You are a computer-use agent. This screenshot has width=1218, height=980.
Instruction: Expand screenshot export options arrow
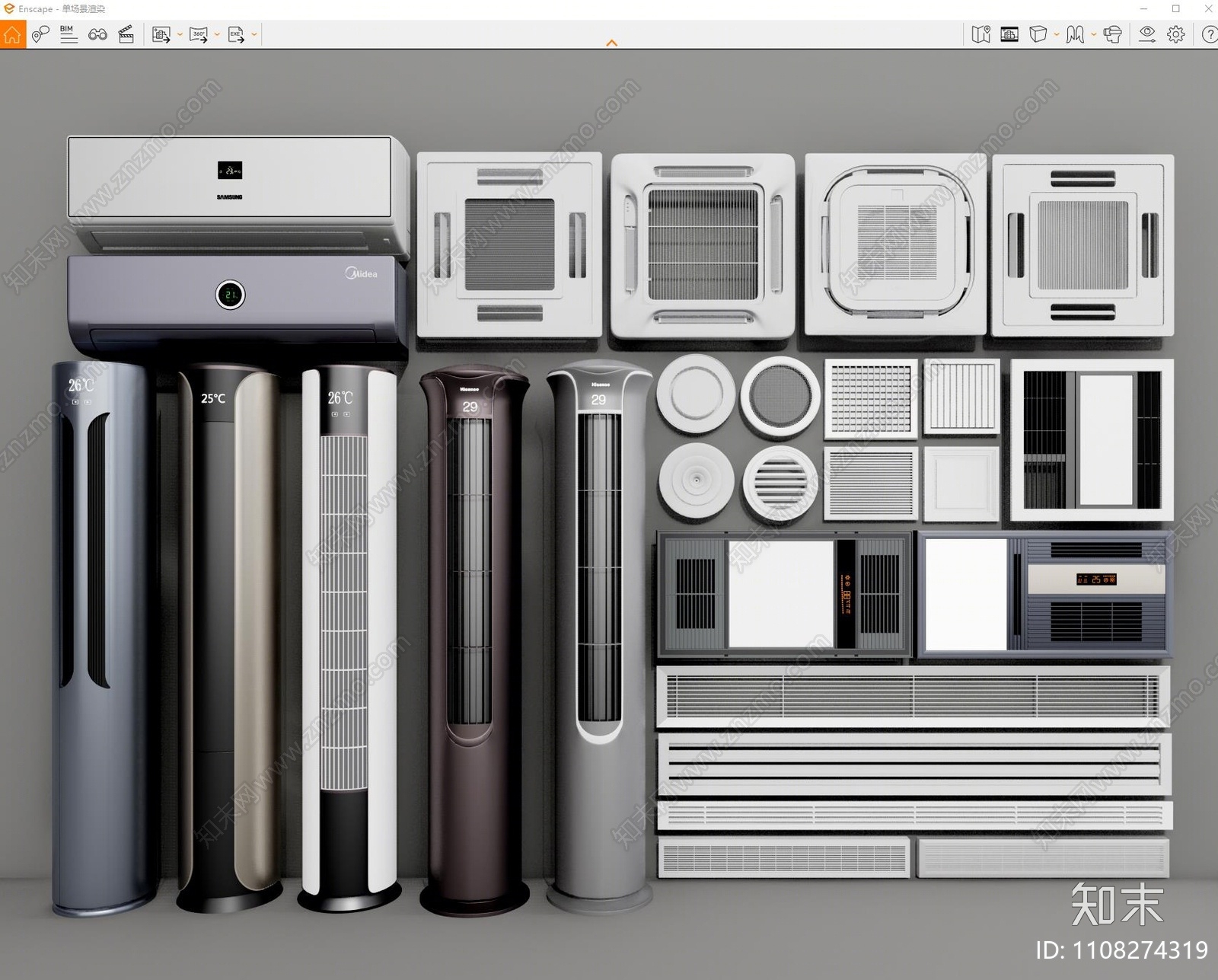tap(180, 34)
